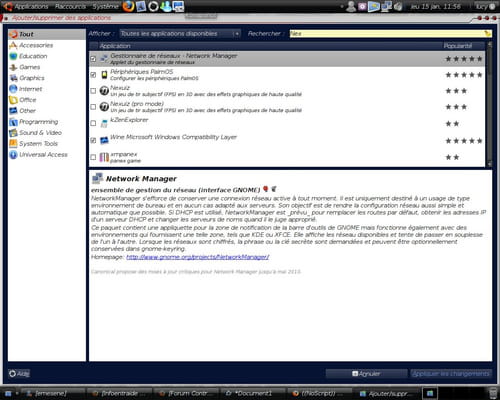Click the show desktop icon on the bottom panel
500x400 pixels.
tap(8, 394)
